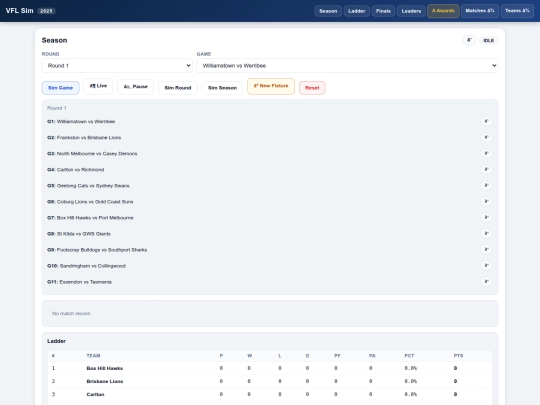The height and width of the screenshot is (405, 540).
Task: Click the VFL Sim title
Action: tap(20, 11)
